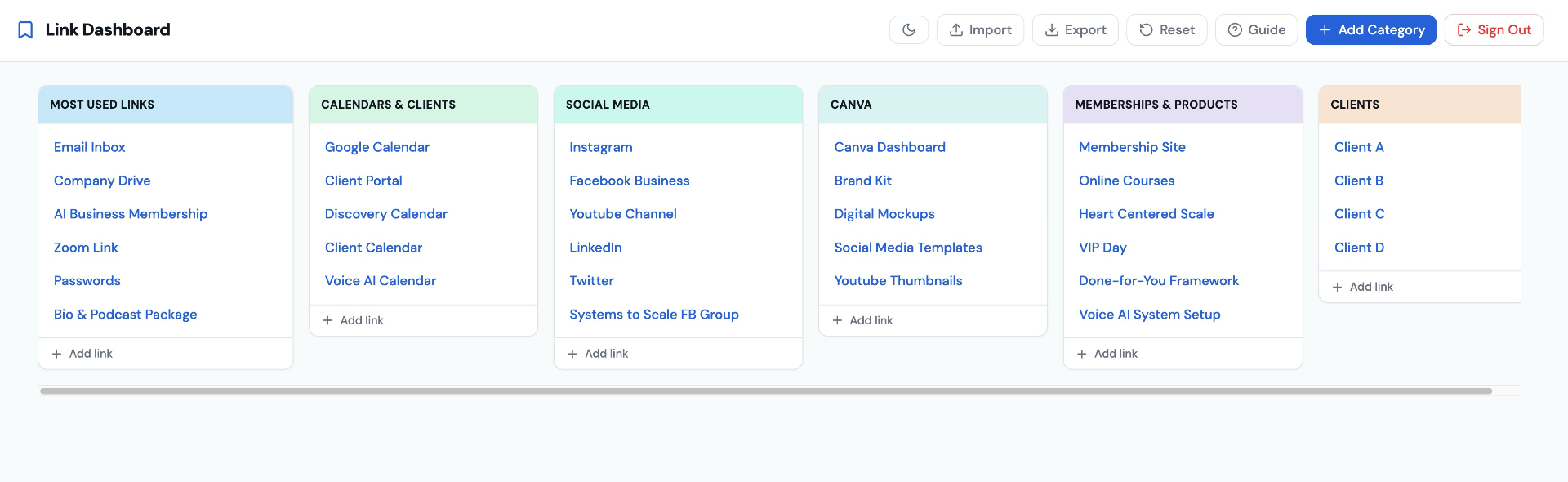This screenshot has height=482, width=1568.
Task: Open Client A link
Action: pos(1359,147)
